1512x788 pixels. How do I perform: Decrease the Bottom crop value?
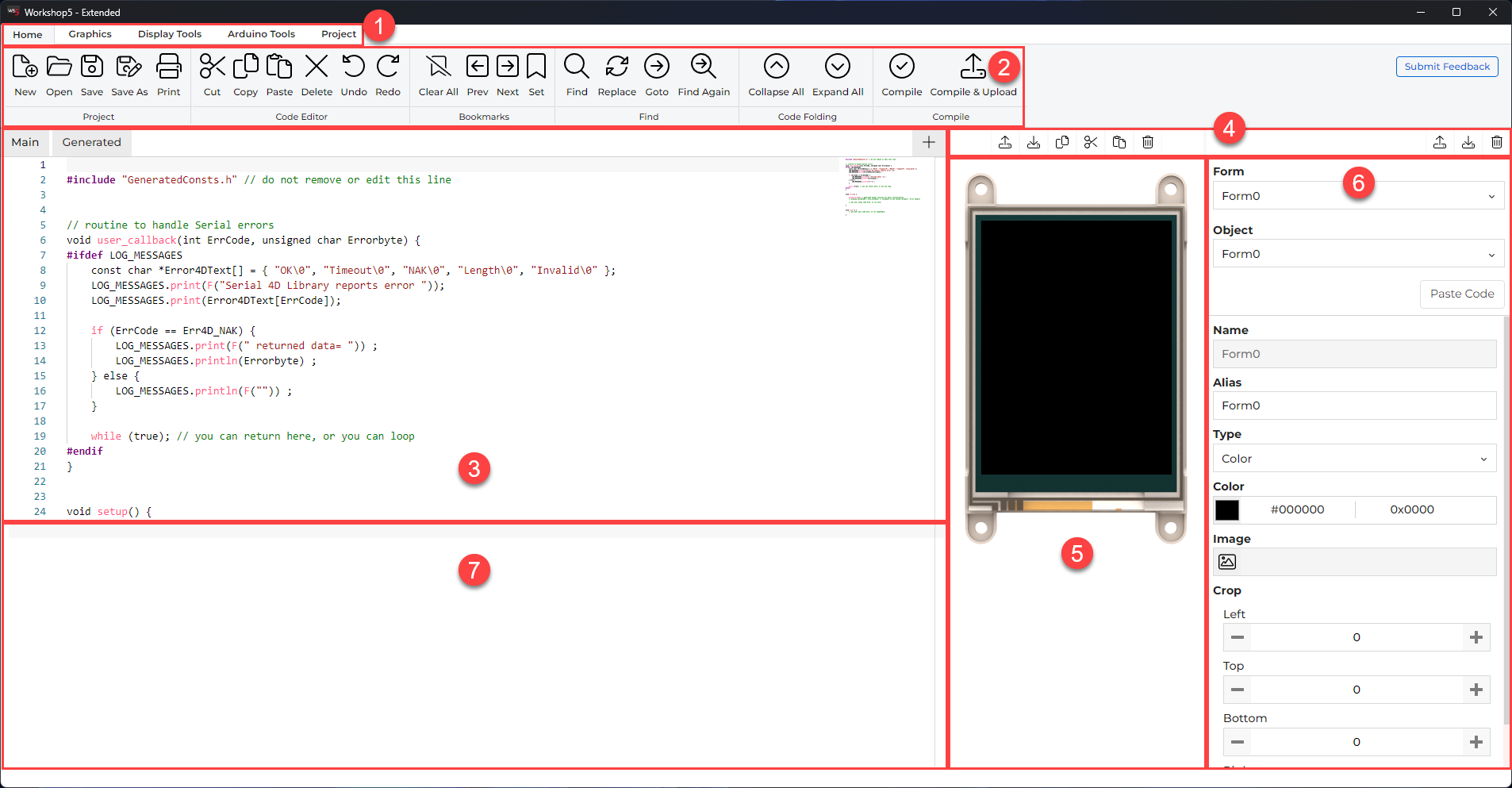coord(1237,742)
